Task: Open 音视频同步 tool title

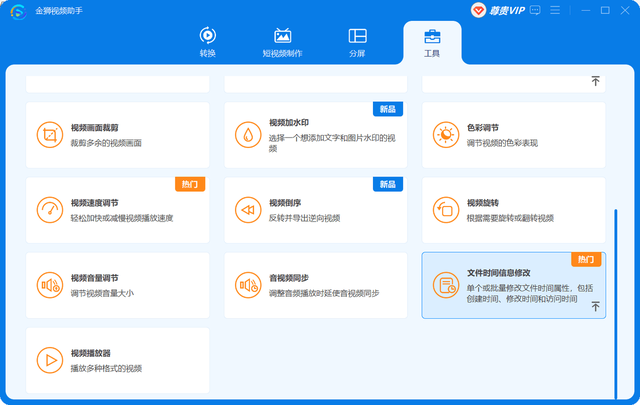Action: pyautogui.click(x=289, y=278)
